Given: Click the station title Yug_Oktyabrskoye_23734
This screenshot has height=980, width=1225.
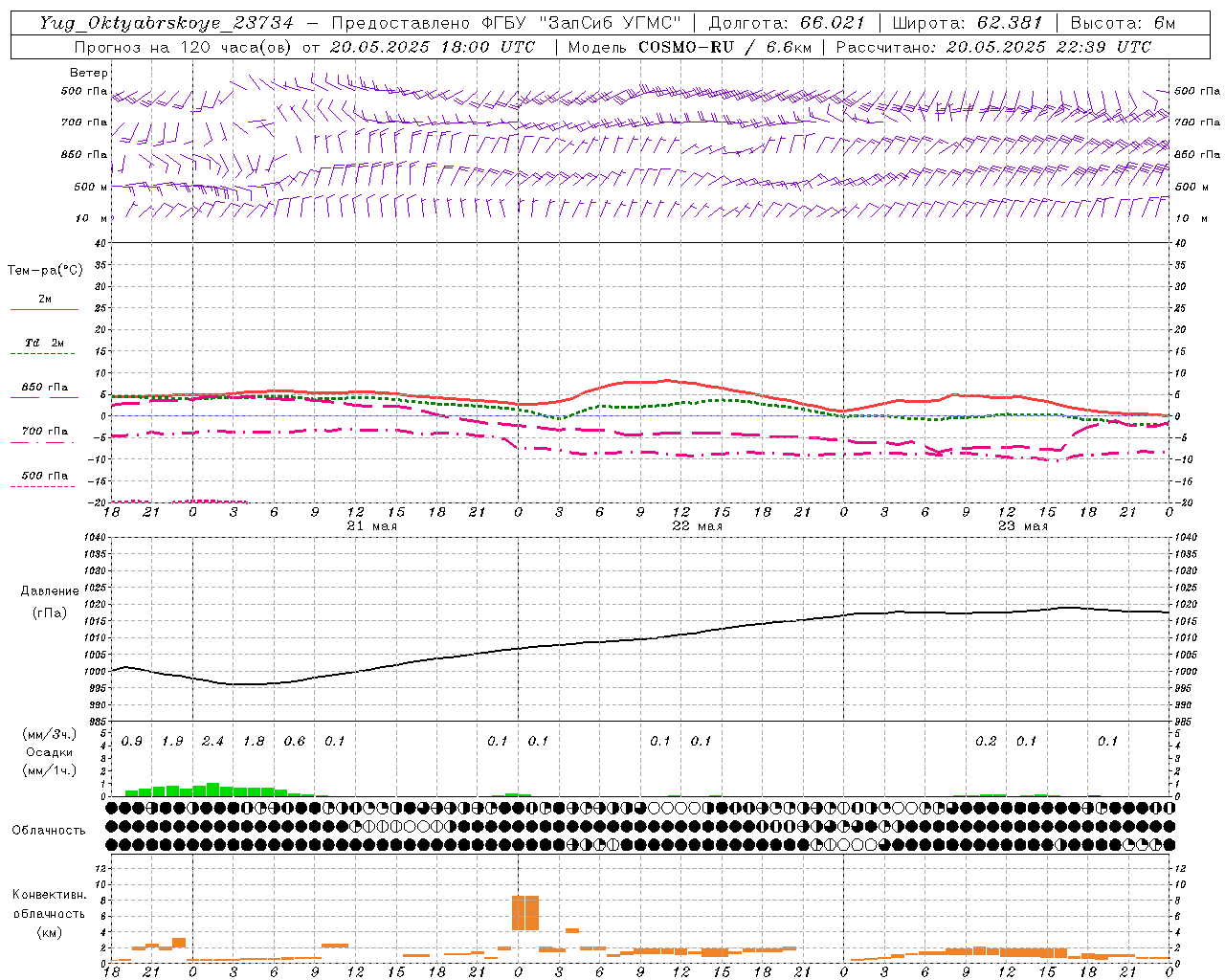Looking at the screenshot, I should [167, 23].
